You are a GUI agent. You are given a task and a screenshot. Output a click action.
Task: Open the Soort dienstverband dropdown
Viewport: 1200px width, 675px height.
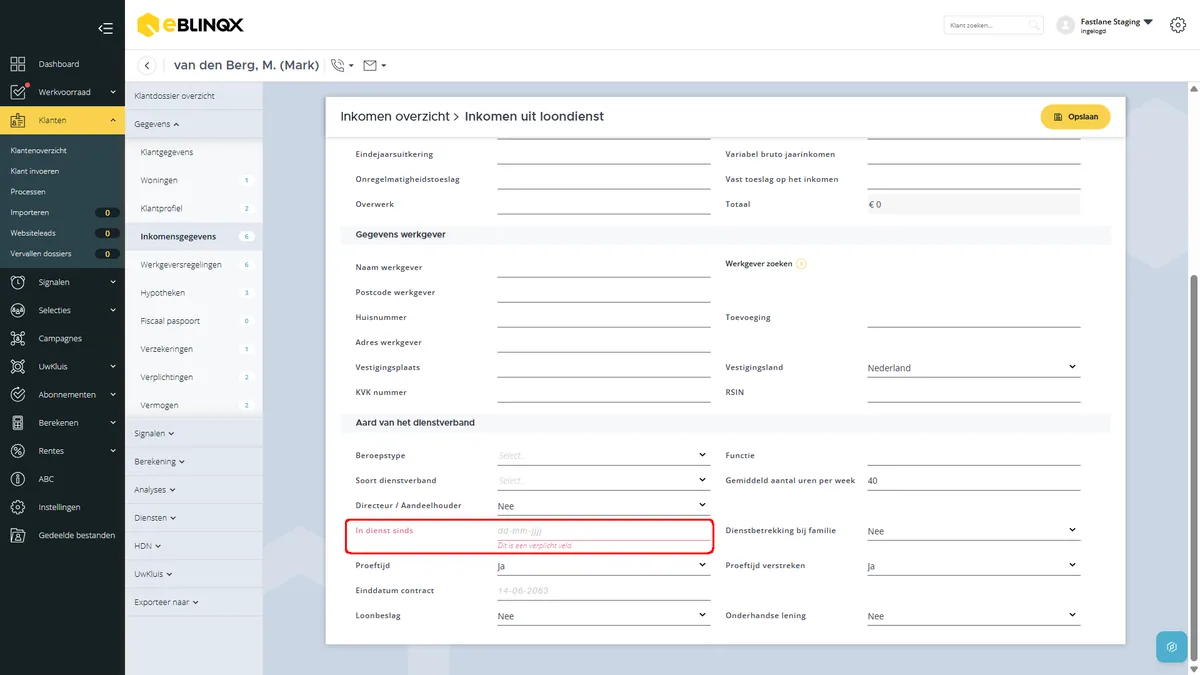pyautogui.click(x=603, y=480)
